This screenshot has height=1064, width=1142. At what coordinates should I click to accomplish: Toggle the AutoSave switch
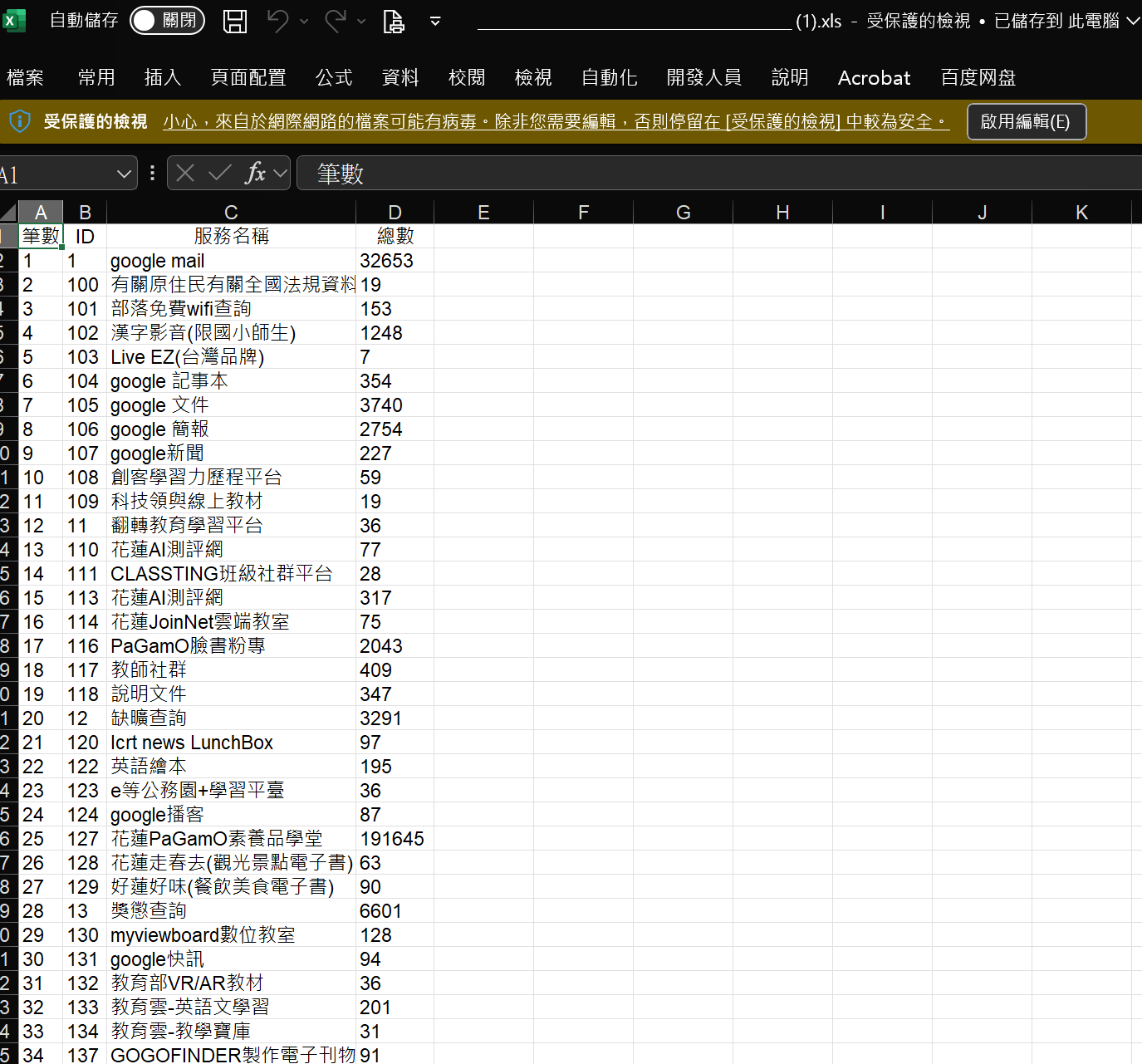167,21
